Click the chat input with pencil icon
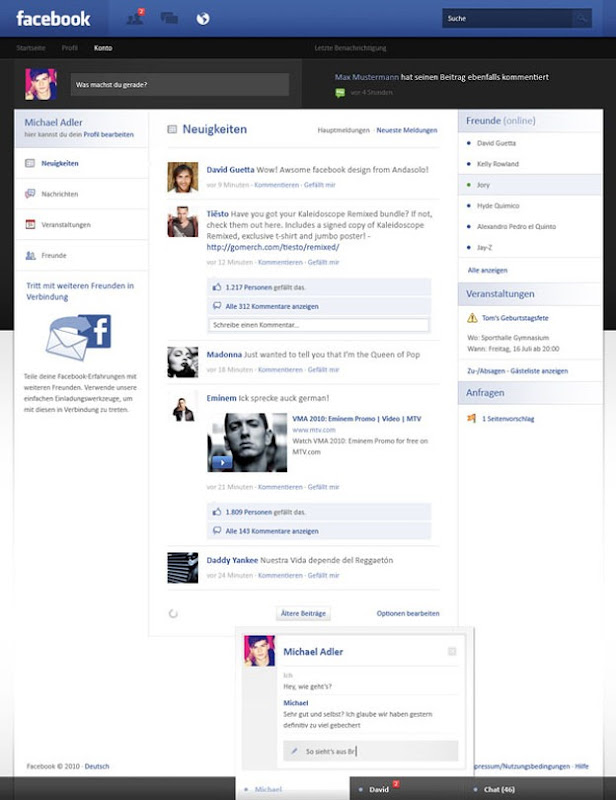 click(x=371, y=751)
